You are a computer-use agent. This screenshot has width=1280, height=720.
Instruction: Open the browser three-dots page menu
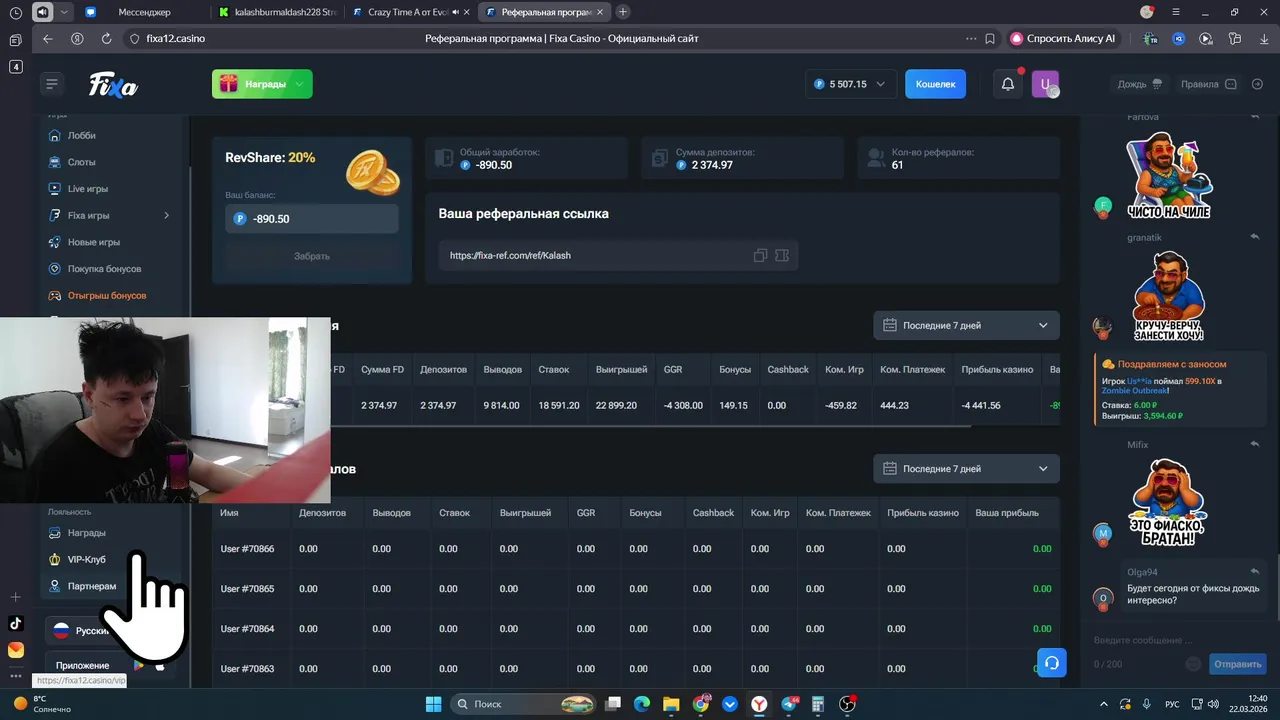(971, 38)
